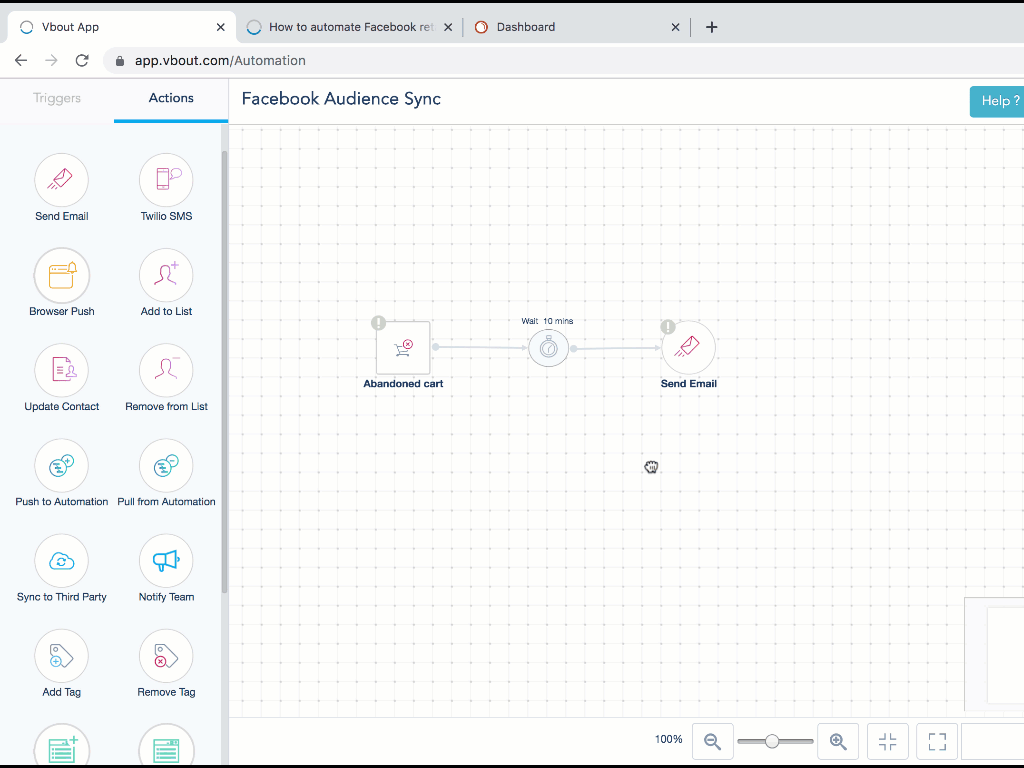
Task: Switch to the Vbout App browser tab
Action: (121, 27)
